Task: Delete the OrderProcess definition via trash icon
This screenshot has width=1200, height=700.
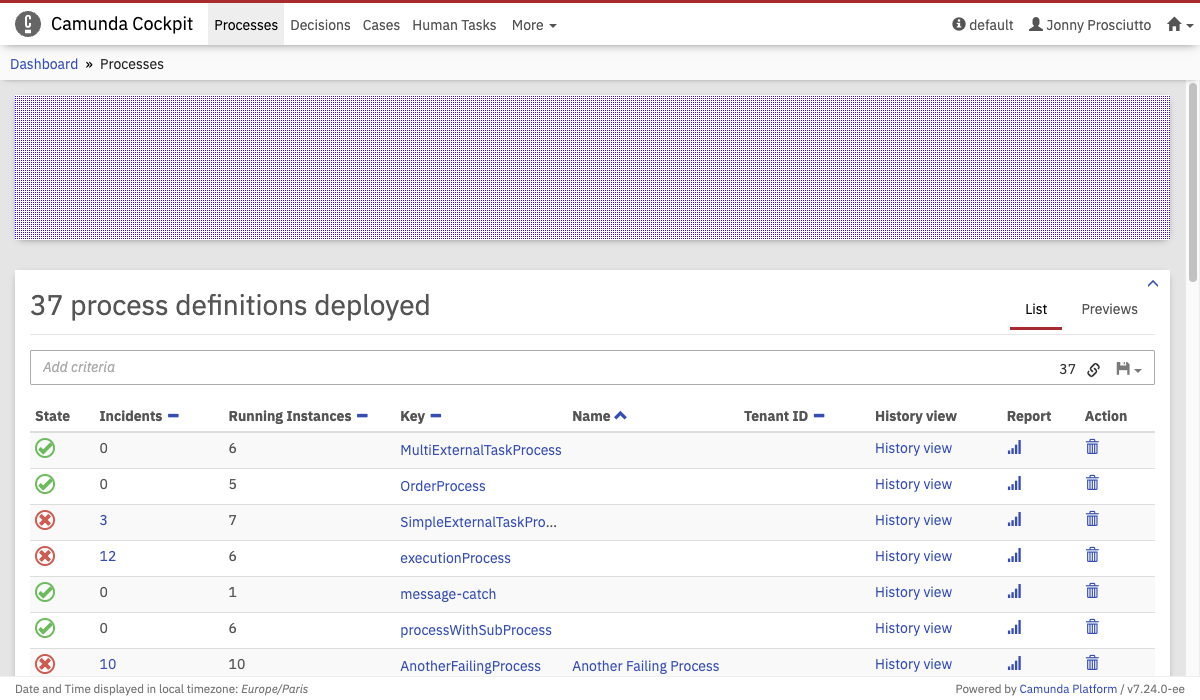Action: point(1092,483)
